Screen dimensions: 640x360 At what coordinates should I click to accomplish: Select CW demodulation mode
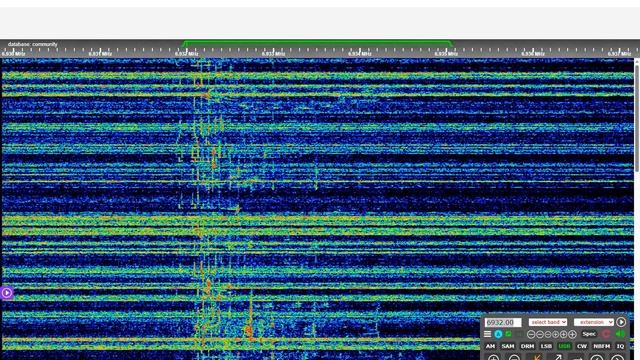pos(582,346)
